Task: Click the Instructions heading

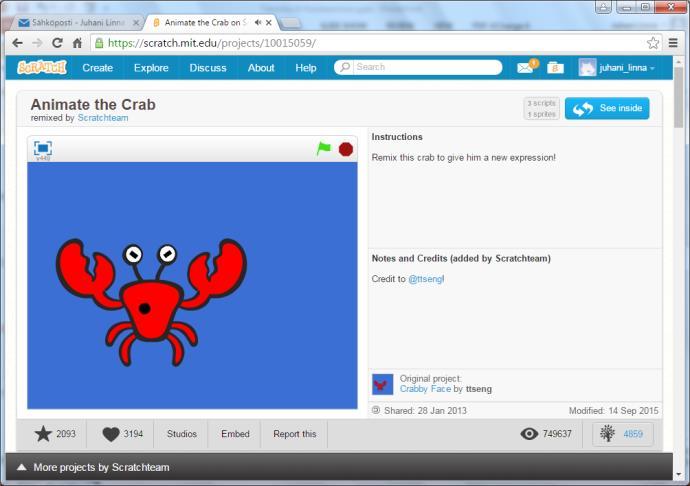Action: click(x=397, y=137)
